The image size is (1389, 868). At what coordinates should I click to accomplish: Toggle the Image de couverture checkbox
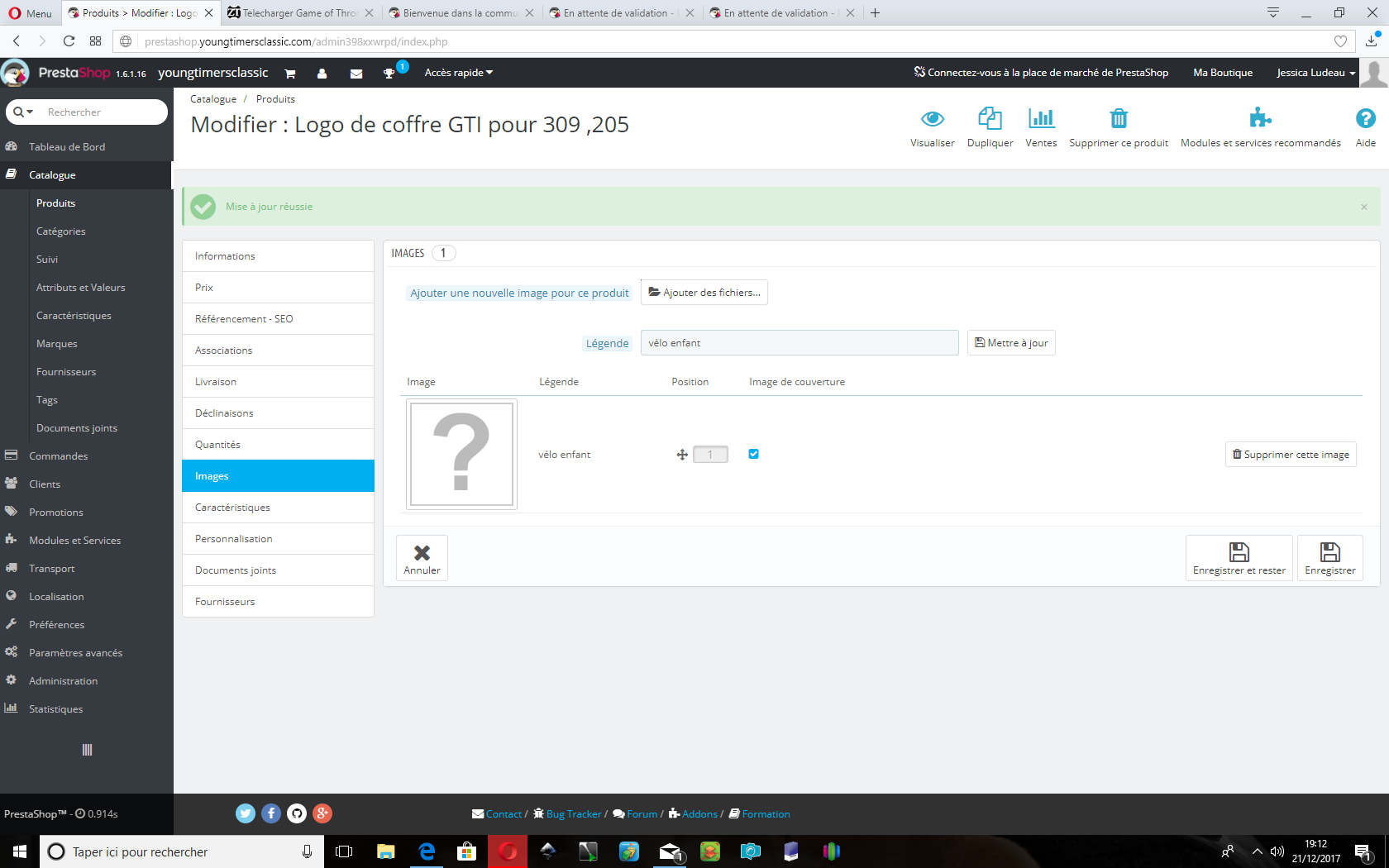click(x=753, y=454)
